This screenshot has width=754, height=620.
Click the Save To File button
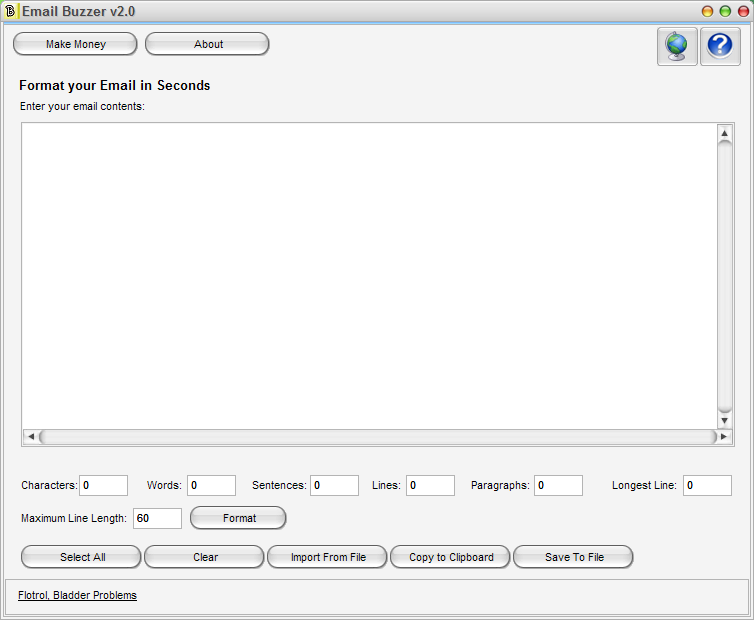point(573,557)
